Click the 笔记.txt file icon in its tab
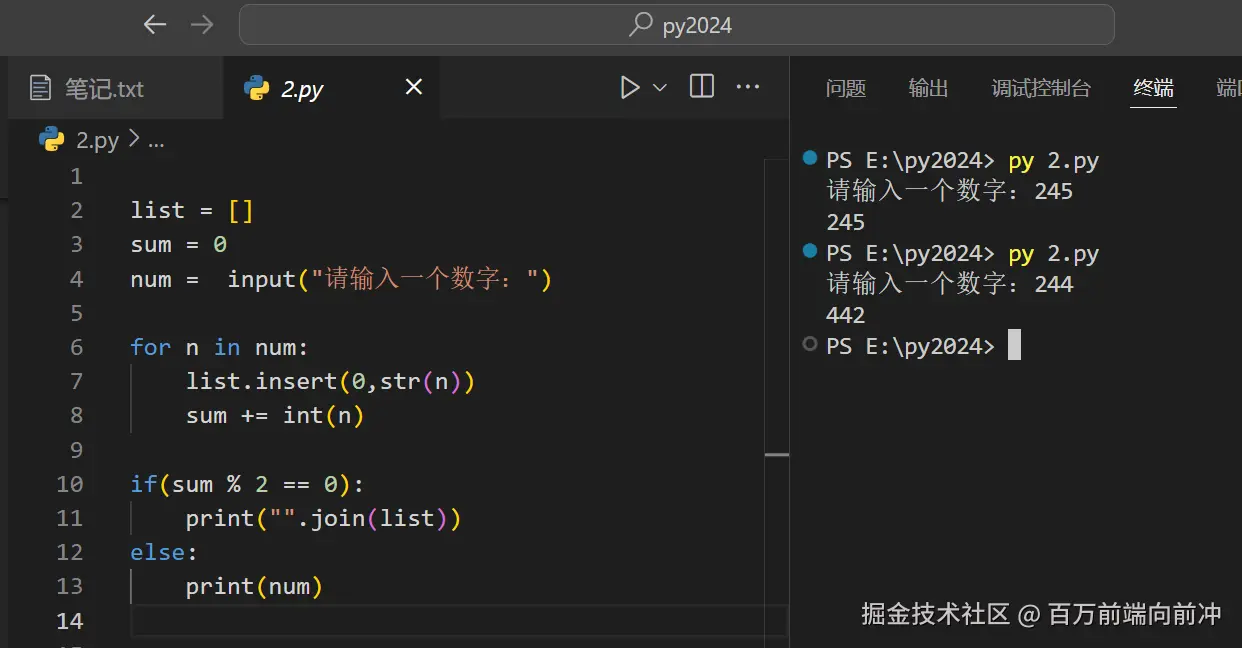Image resolution: width=1242 pixels, height=648 pixels. [x=40, y=88]
